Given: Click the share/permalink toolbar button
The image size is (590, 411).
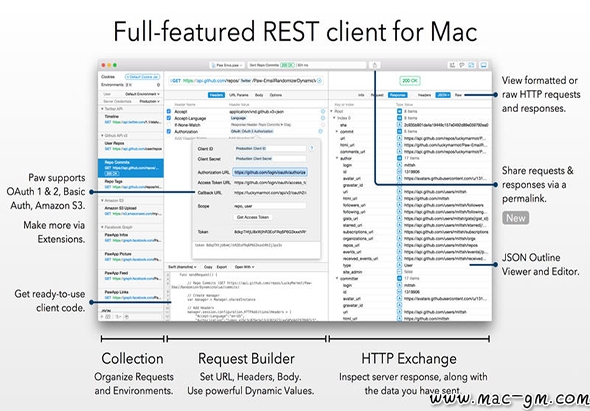Looking at the screenshot, I should [374, 65].
